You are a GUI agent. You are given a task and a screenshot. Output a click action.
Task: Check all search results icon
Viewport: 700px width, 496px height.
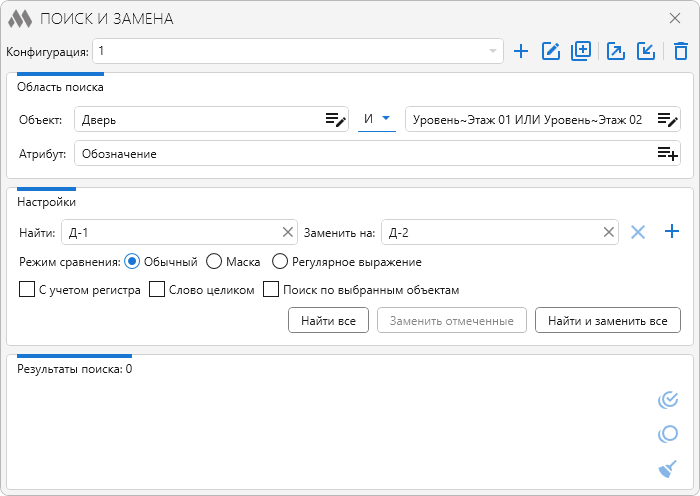pos(667,401)
